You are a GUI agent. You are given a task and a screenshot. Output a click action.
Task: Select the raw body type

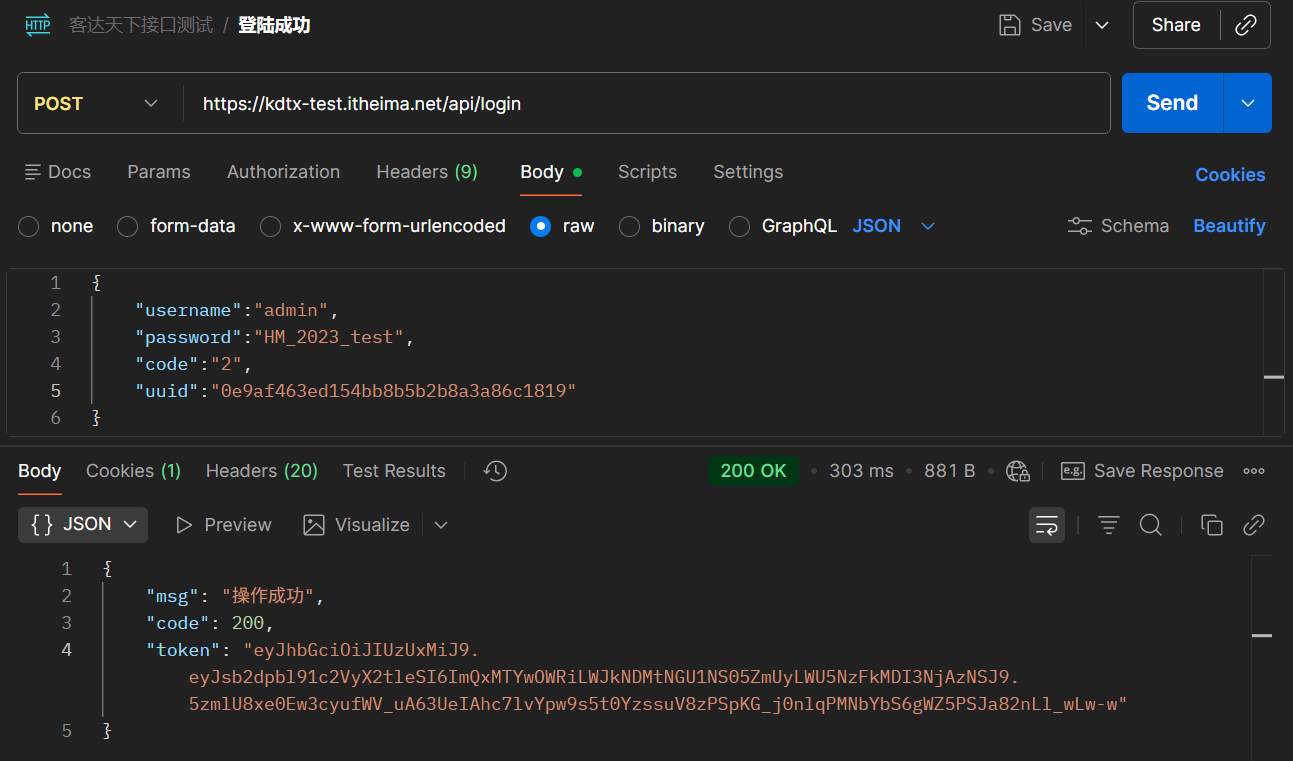[x=541, y=227]
